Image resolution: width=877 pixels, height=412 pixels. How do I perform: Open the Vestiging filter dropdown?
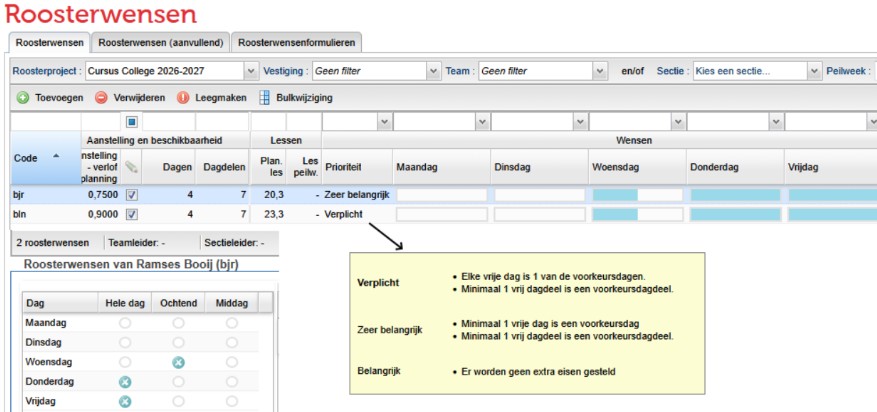coord(433,71)
